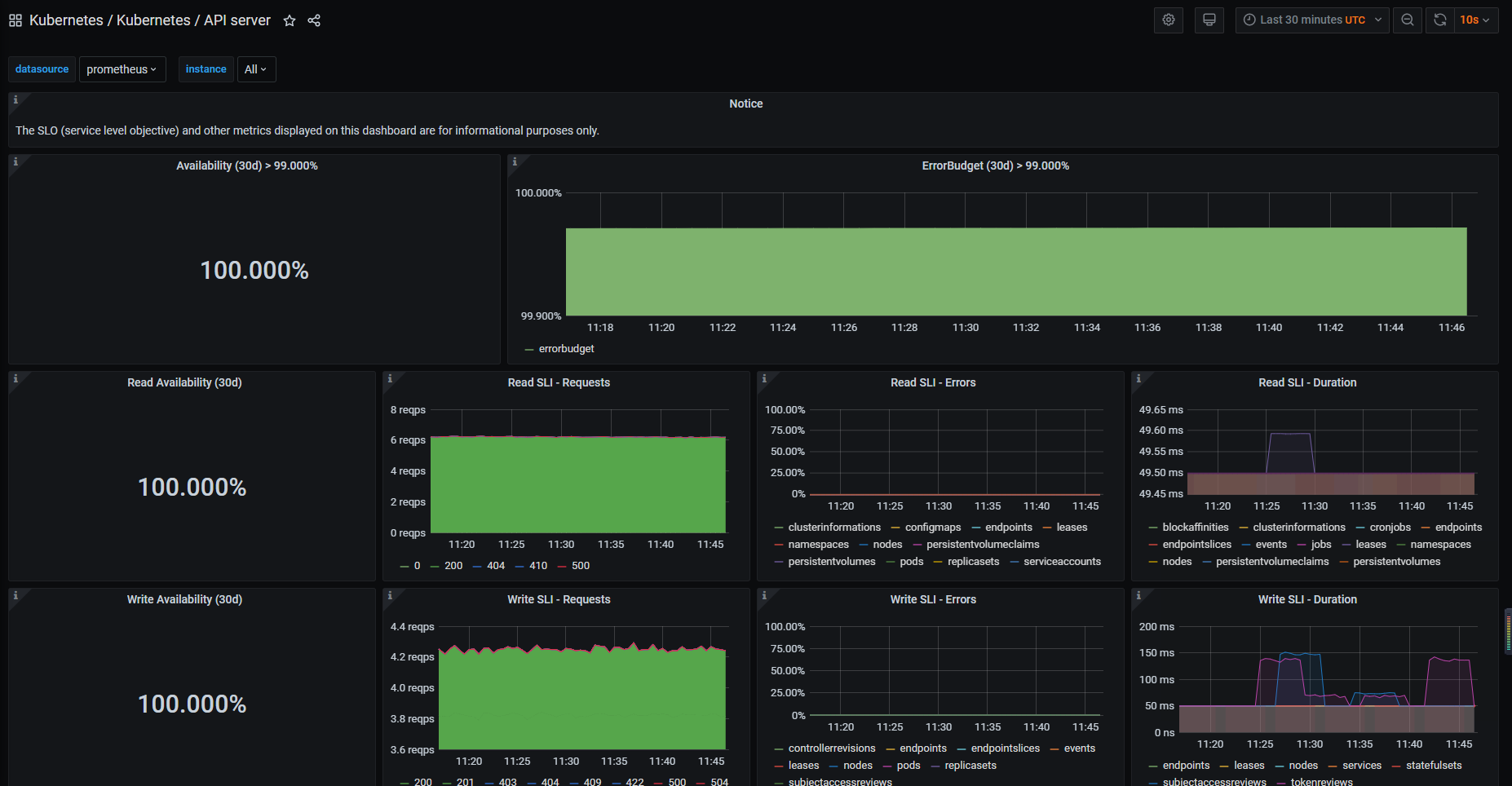
Task: Open the Availability (30d) > 99.000% panel menu
Action: tap(247, 166)
